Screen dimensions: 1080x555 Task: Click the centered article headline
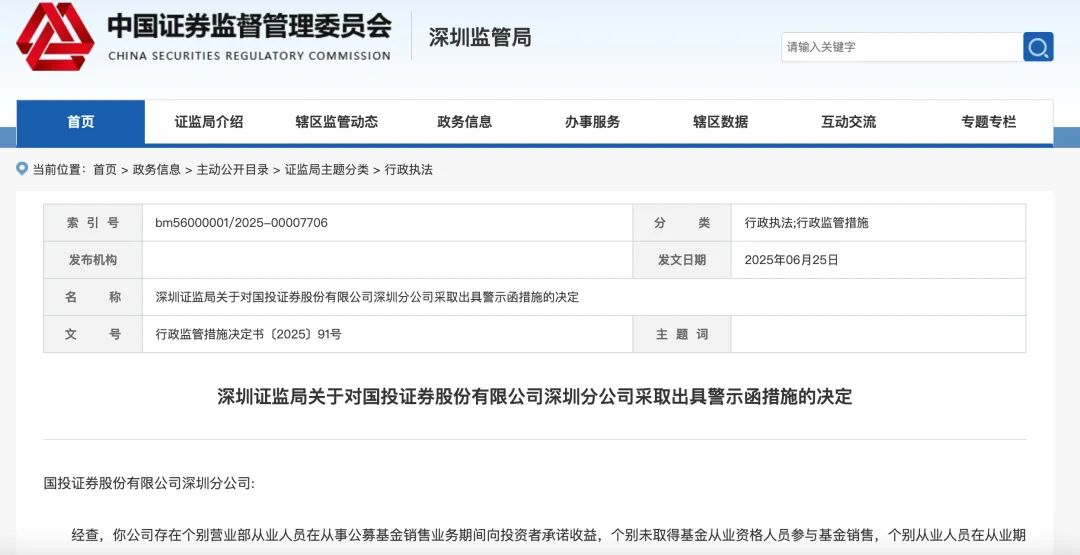click(534, 397)
